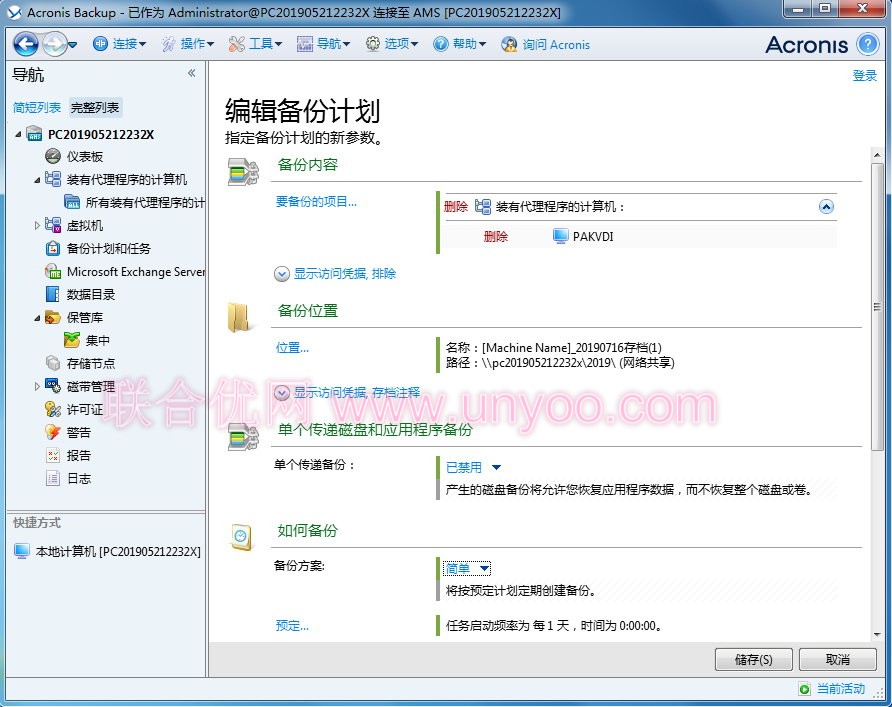Open the 连接 menu
Screen dimensions: 892x707
tap(119, 44)
